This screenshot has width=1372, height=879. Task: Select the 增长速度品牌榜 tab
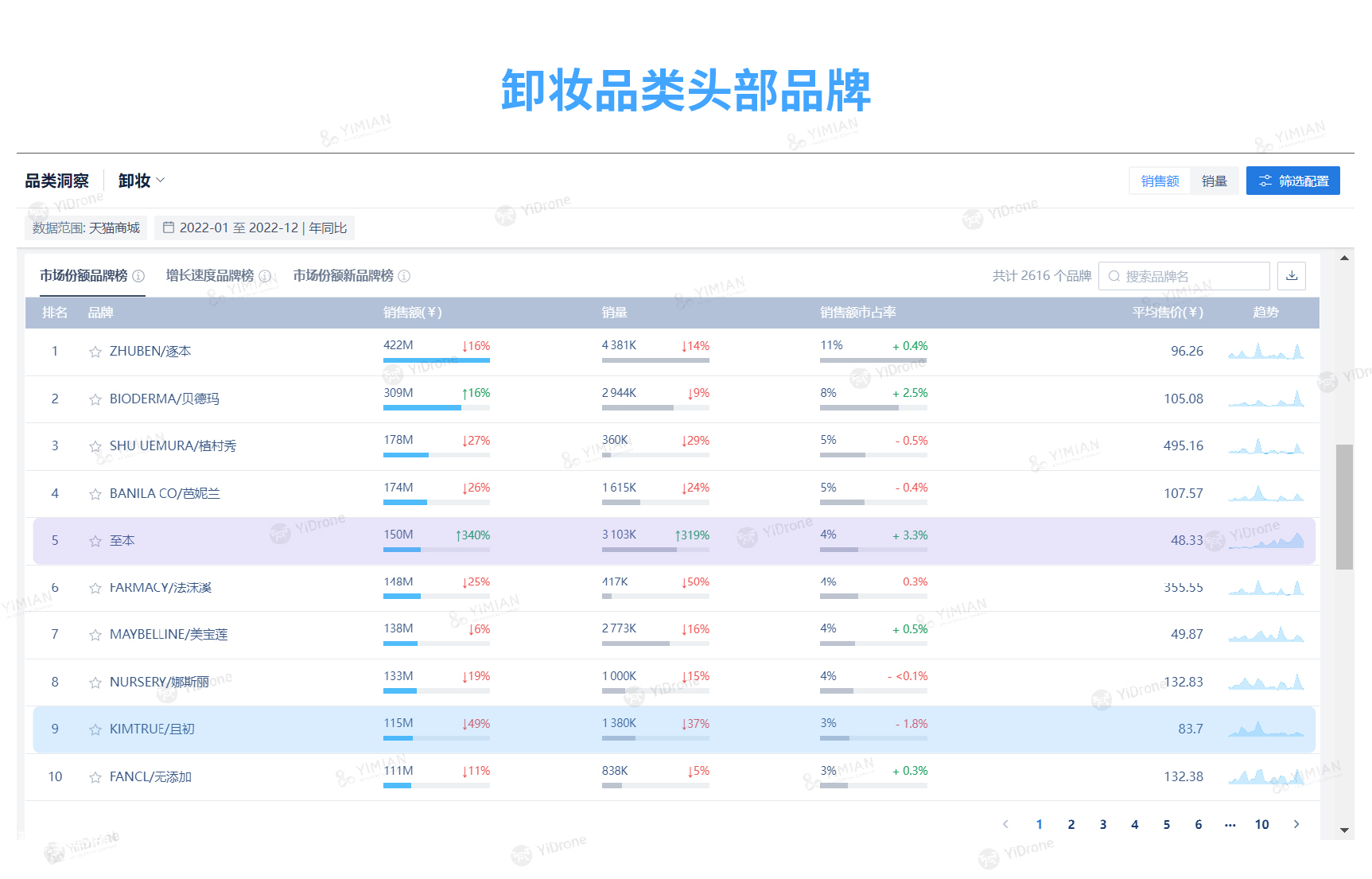210,275
